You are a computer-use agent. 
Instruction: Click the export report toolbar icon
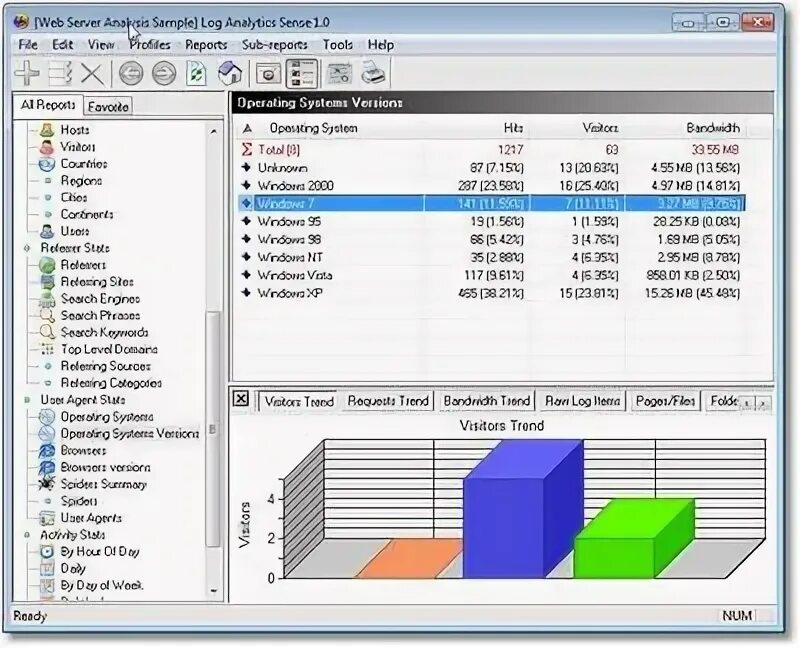pyautogui.click(x=339, y=74)
